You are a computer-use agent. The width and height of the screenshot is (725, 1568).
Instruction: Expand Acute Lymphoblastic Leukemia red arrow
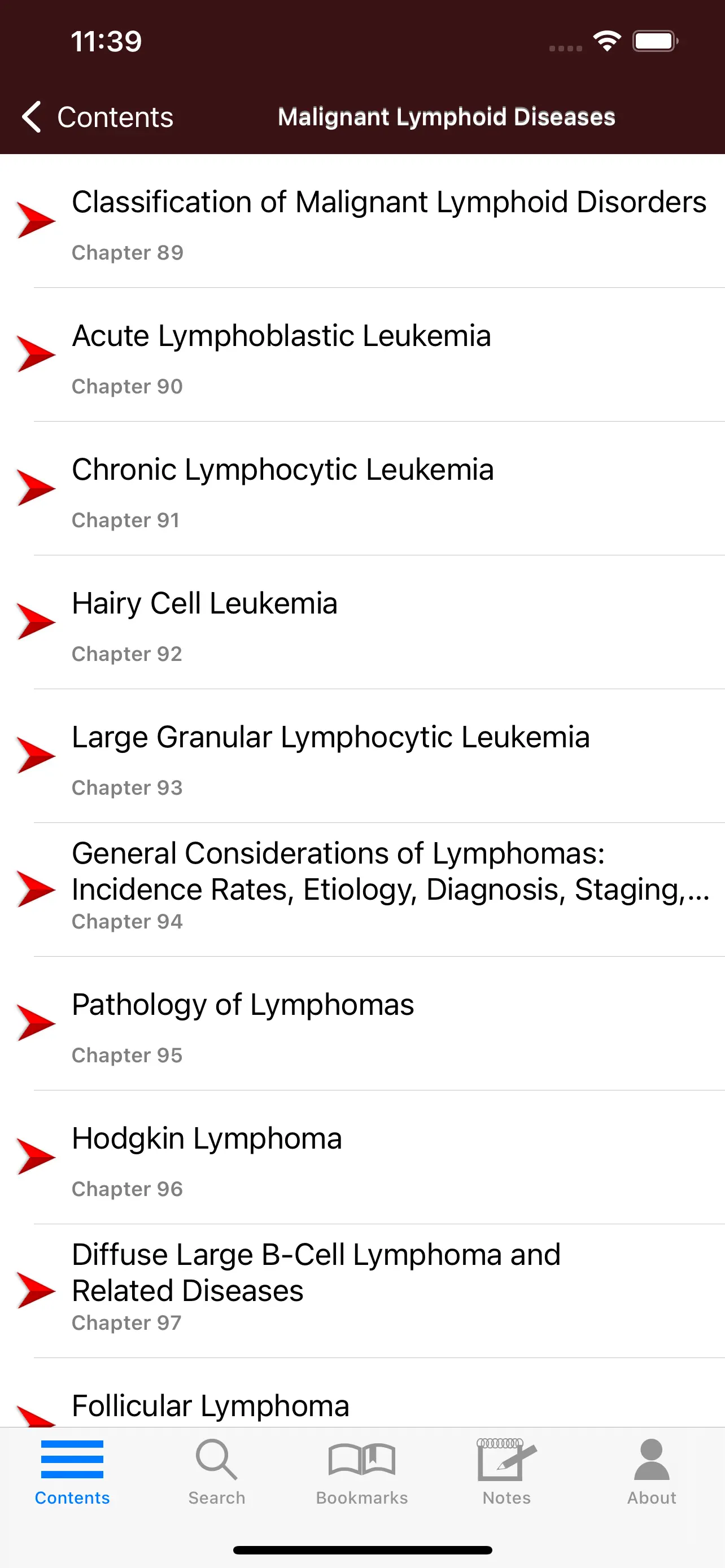pos(36,354)
